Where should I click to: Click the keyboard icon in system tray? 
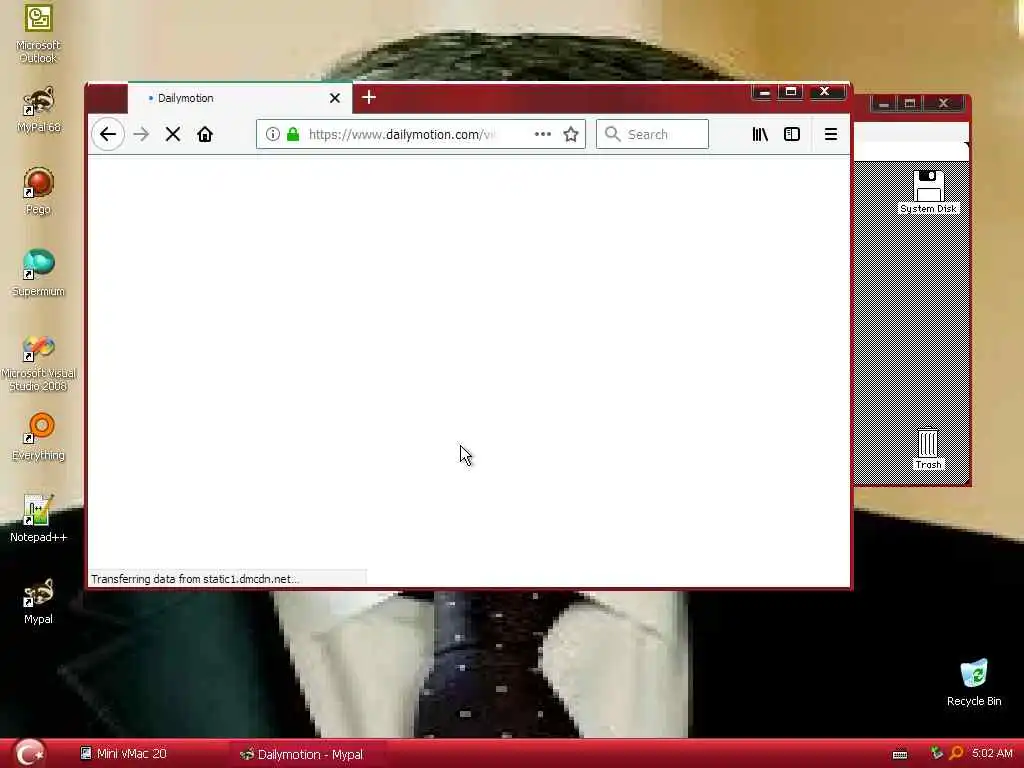coord(900,754)
